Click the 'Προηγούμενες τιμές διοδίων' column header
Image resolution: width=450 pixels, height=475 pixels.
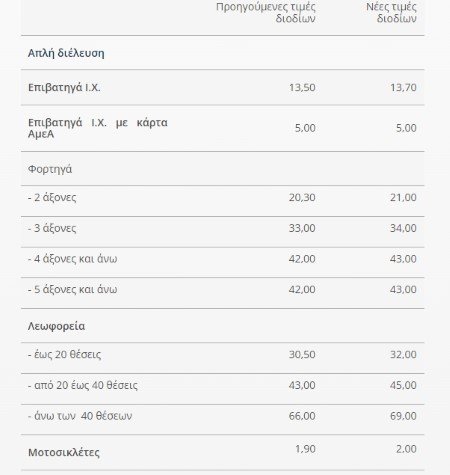click(x=265, y=12)
